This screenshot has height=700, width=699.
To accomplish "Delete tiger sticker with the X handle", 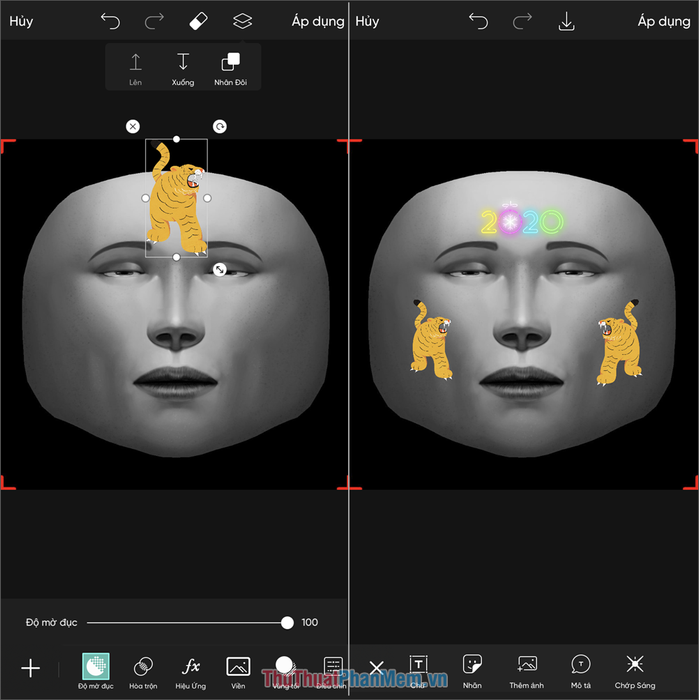I will pyautogui.click(x=133, y=127).
